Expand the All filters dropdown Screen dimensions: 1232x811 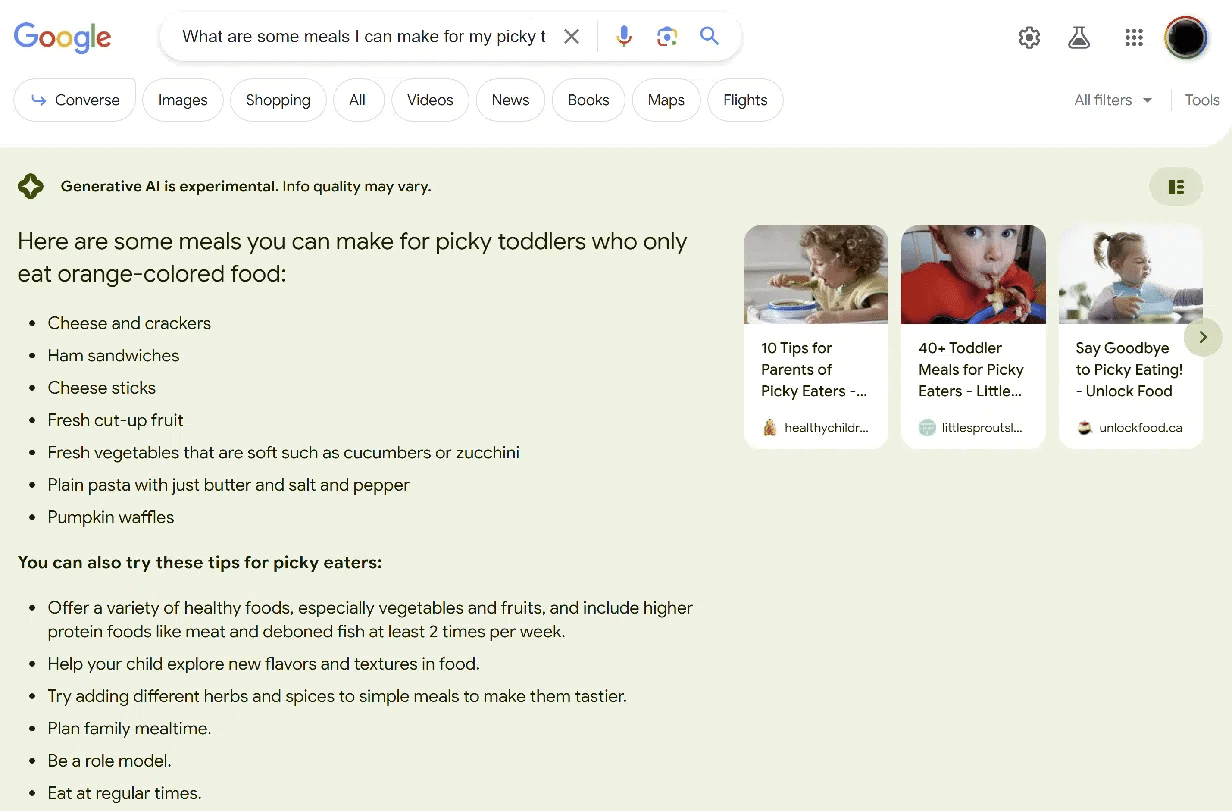coord(1112,100)
